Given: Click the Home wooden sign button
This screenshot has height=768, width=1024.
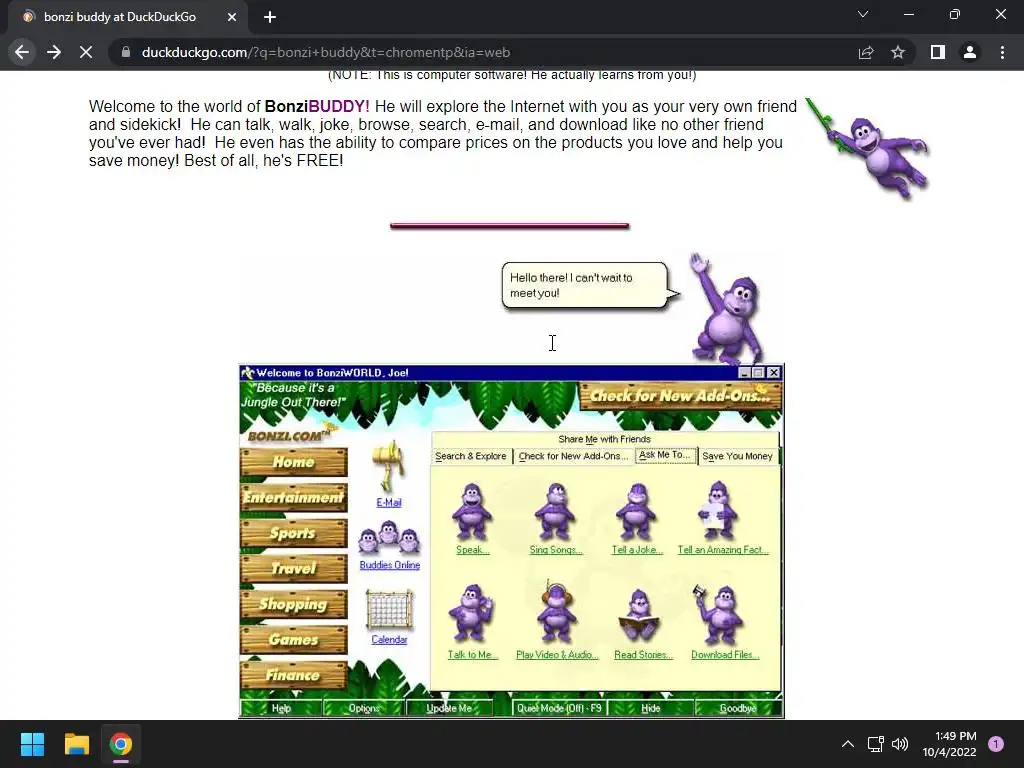Looking at the screenshot, I should (x=294, y=462).
